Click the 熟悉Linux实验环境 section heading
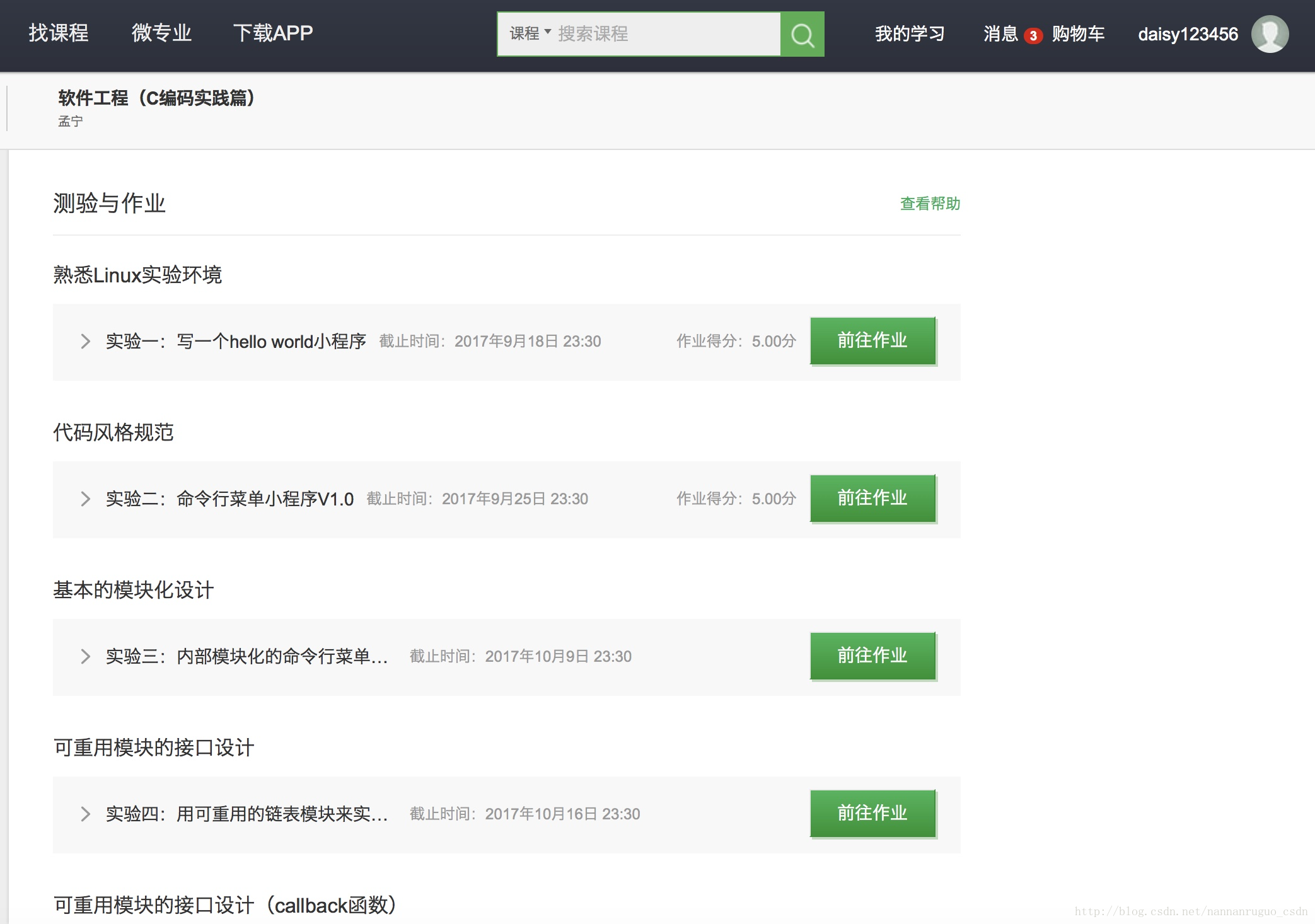 tap(137, 275)
